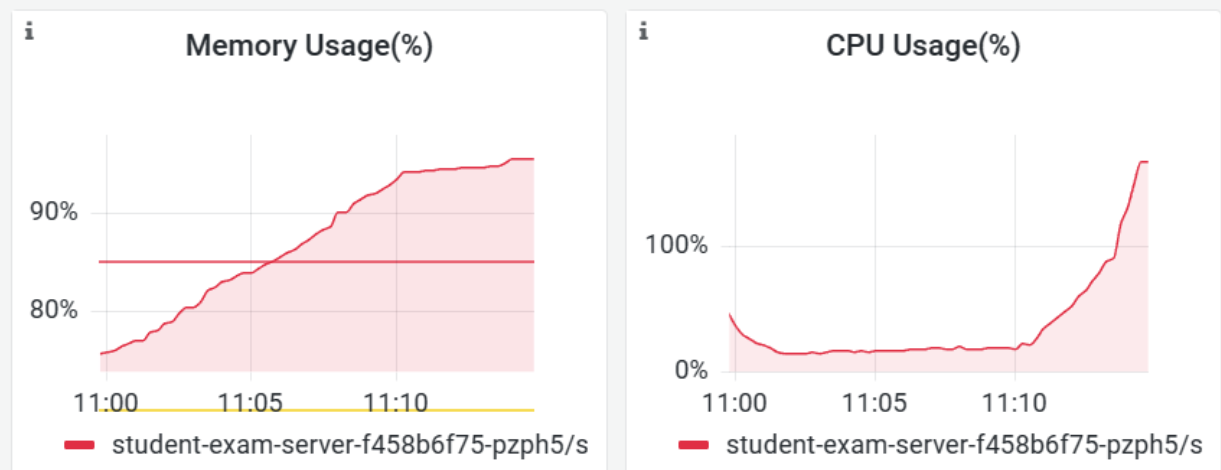This screenshot has width=1221, height=470.
Task: Click the CPU Usage panel info icon
Action: pyautogui.click(x=644, y=32)
